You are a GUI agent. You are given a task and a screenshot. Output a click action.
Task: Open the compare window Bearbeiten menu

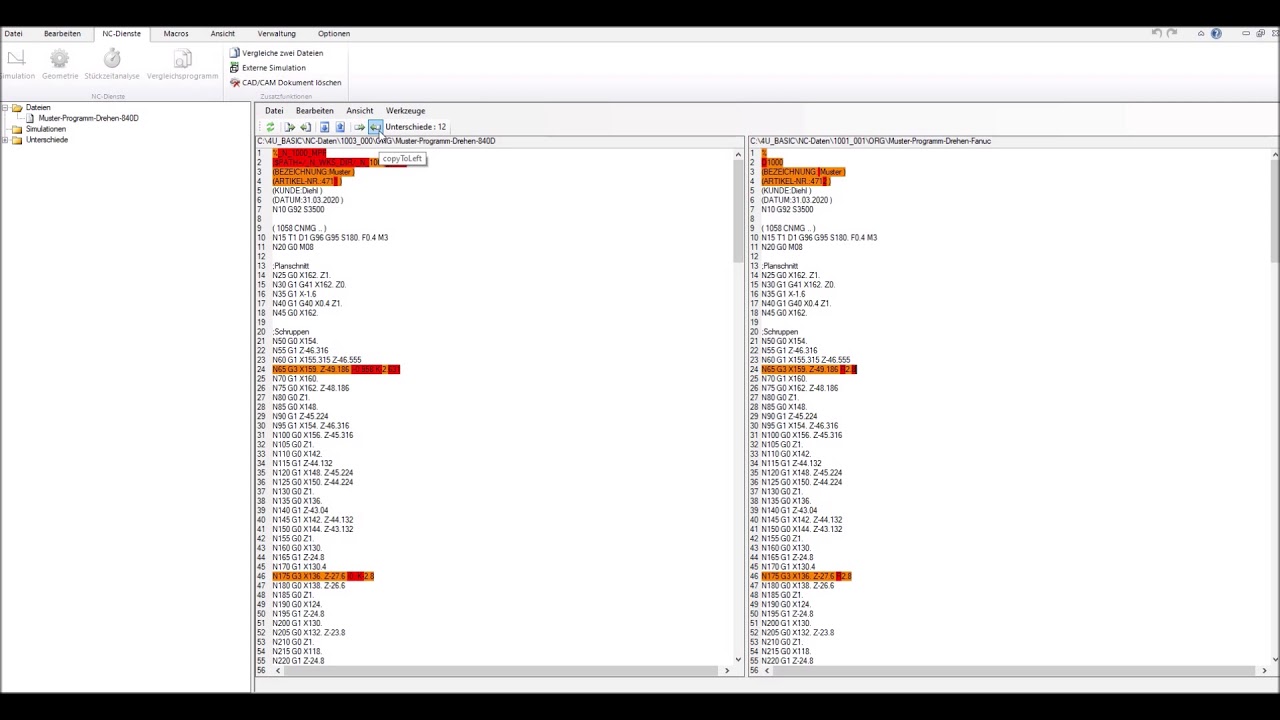[x=314, y=111]
